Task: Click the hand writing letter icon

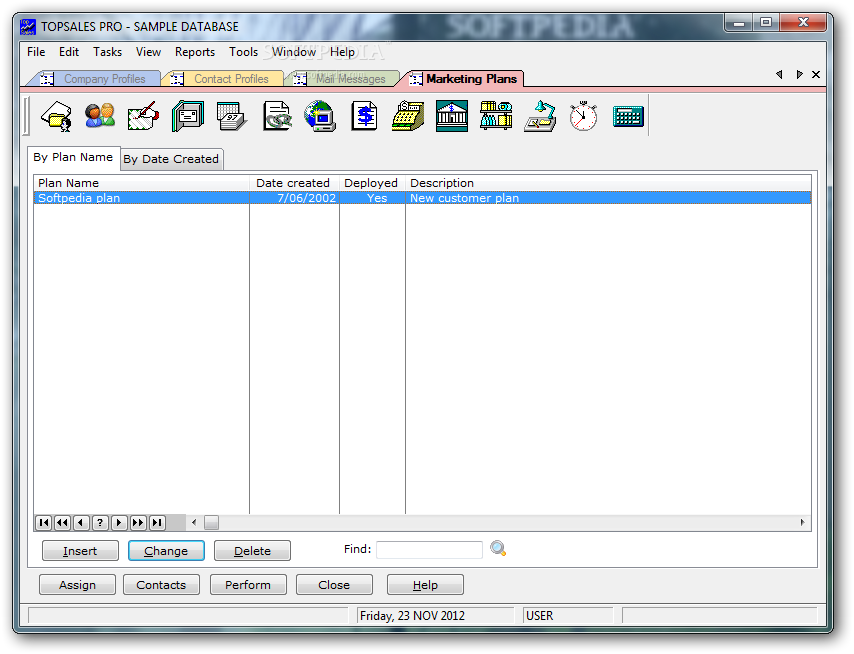Action: point(143,116)
